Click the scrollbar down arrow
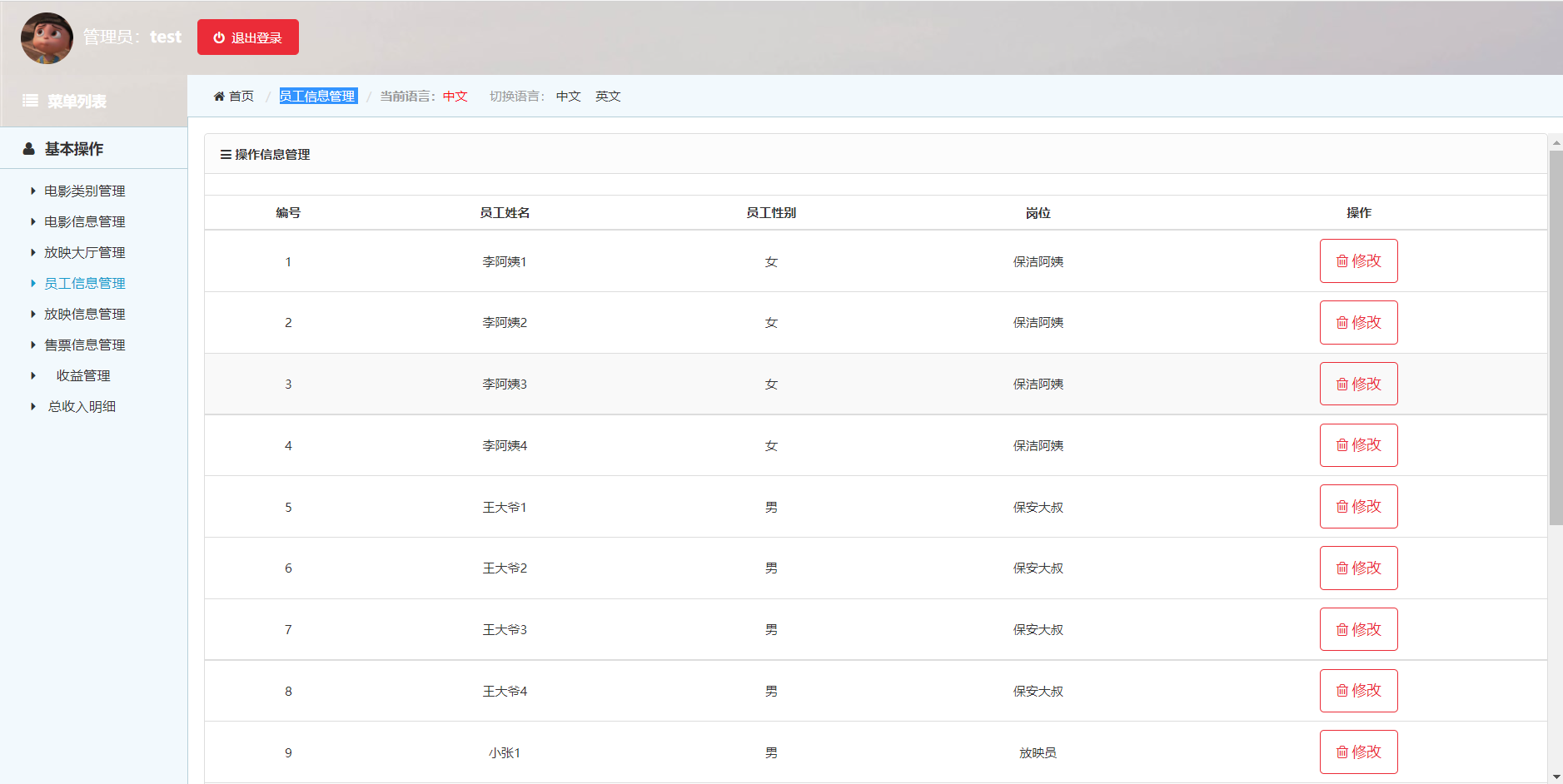The image size is (1563, 784). (1556, 777)
